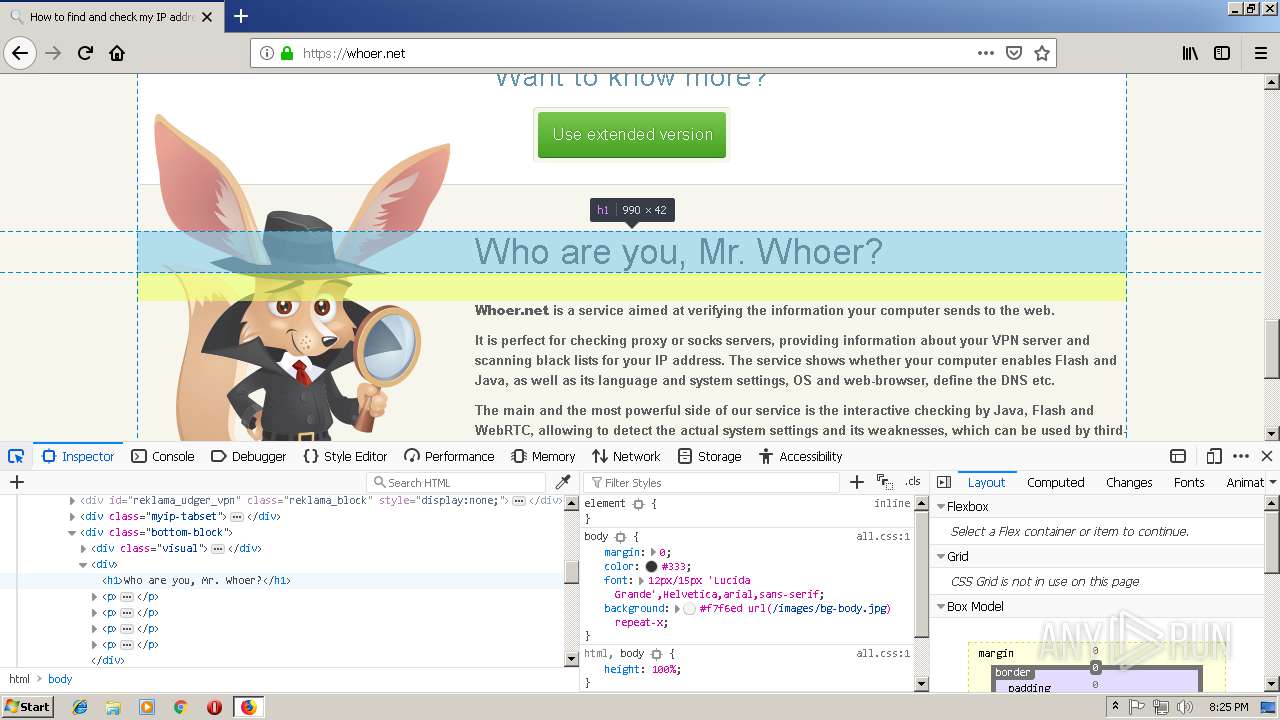Choose the iframe target for the toolbox
1280x720 pixels.
[x=1178, y=456]
